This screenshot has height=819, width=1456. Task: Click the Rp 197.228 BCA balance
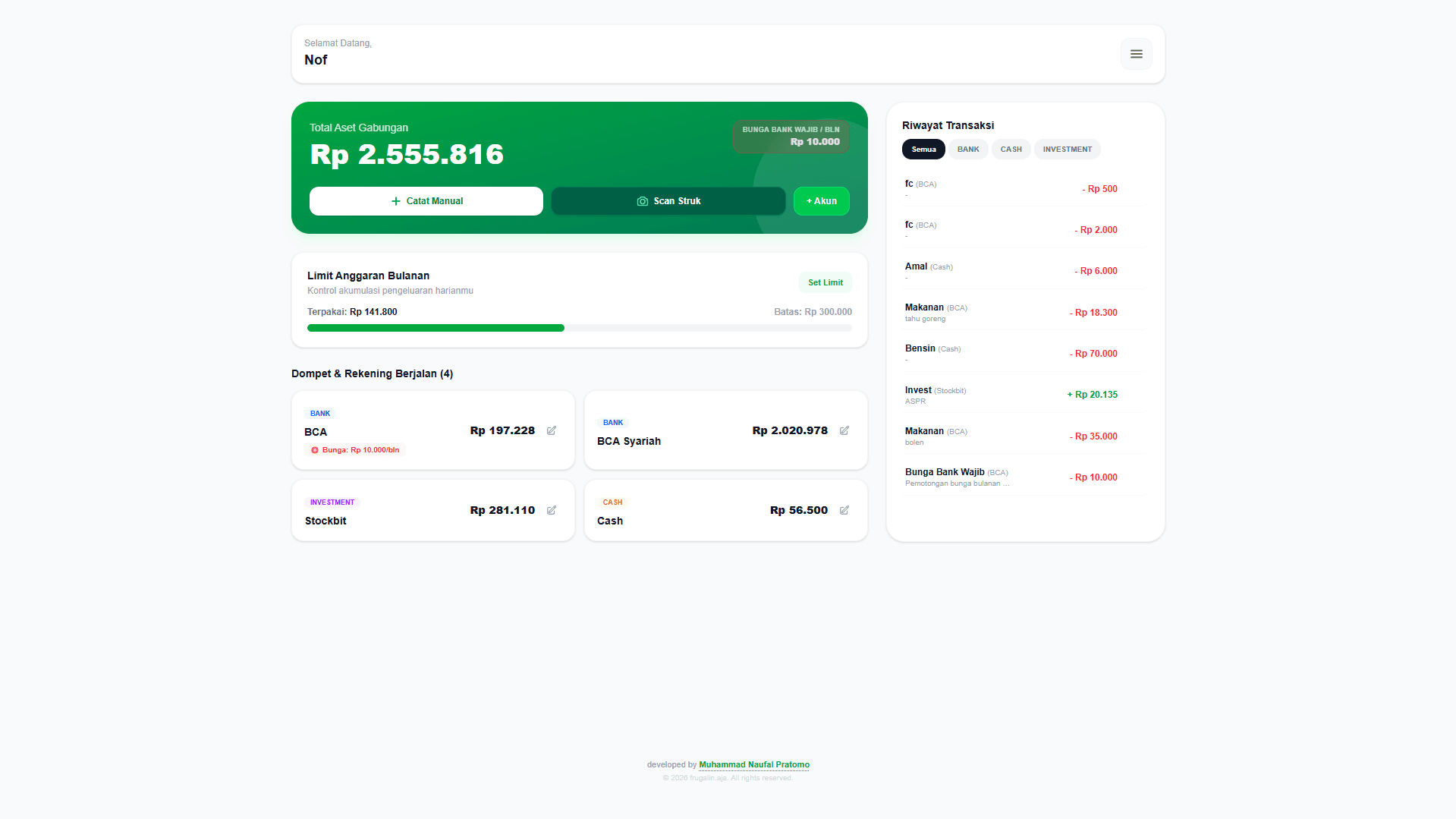502,430
